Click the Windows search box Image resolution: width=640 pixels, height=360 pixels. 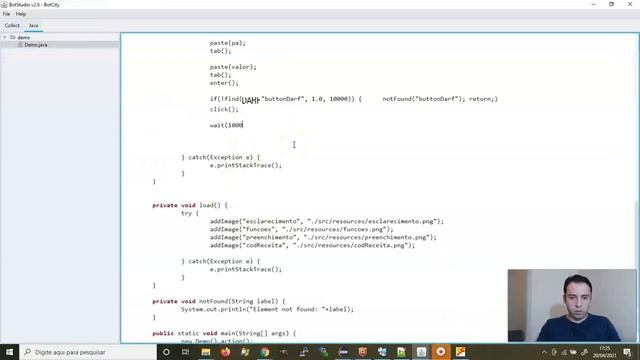pos(88,352)
